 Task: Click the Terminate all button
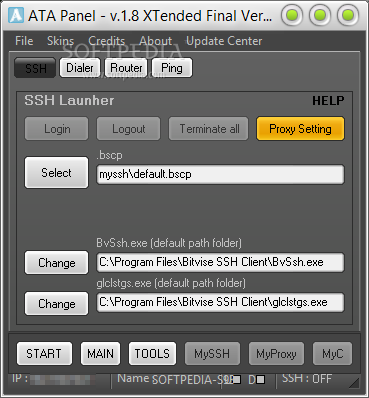[209, 129]
